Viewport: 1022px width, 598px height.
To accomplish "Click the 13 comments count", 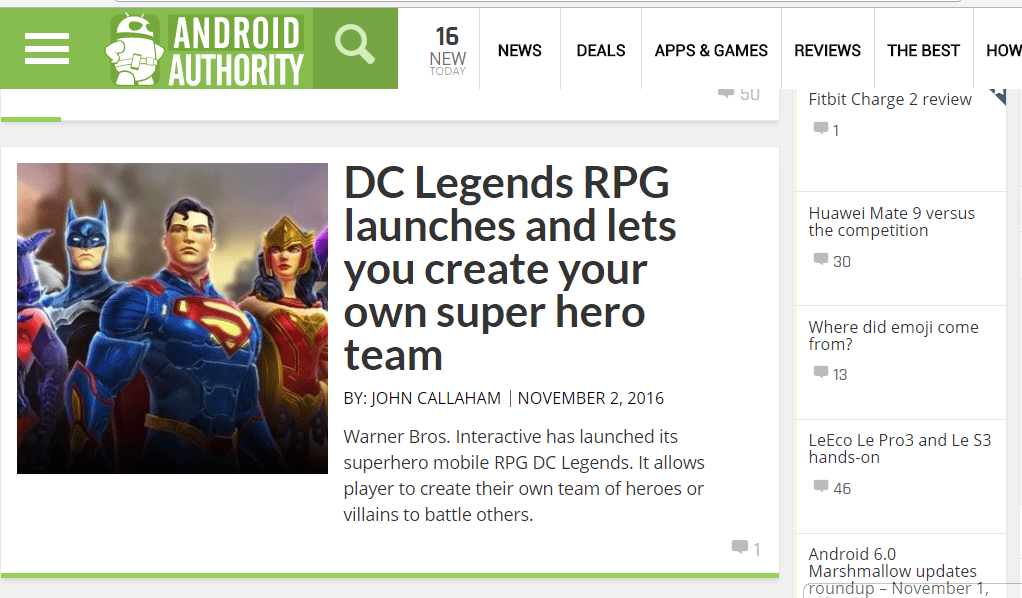I will (x=840, y=375).
